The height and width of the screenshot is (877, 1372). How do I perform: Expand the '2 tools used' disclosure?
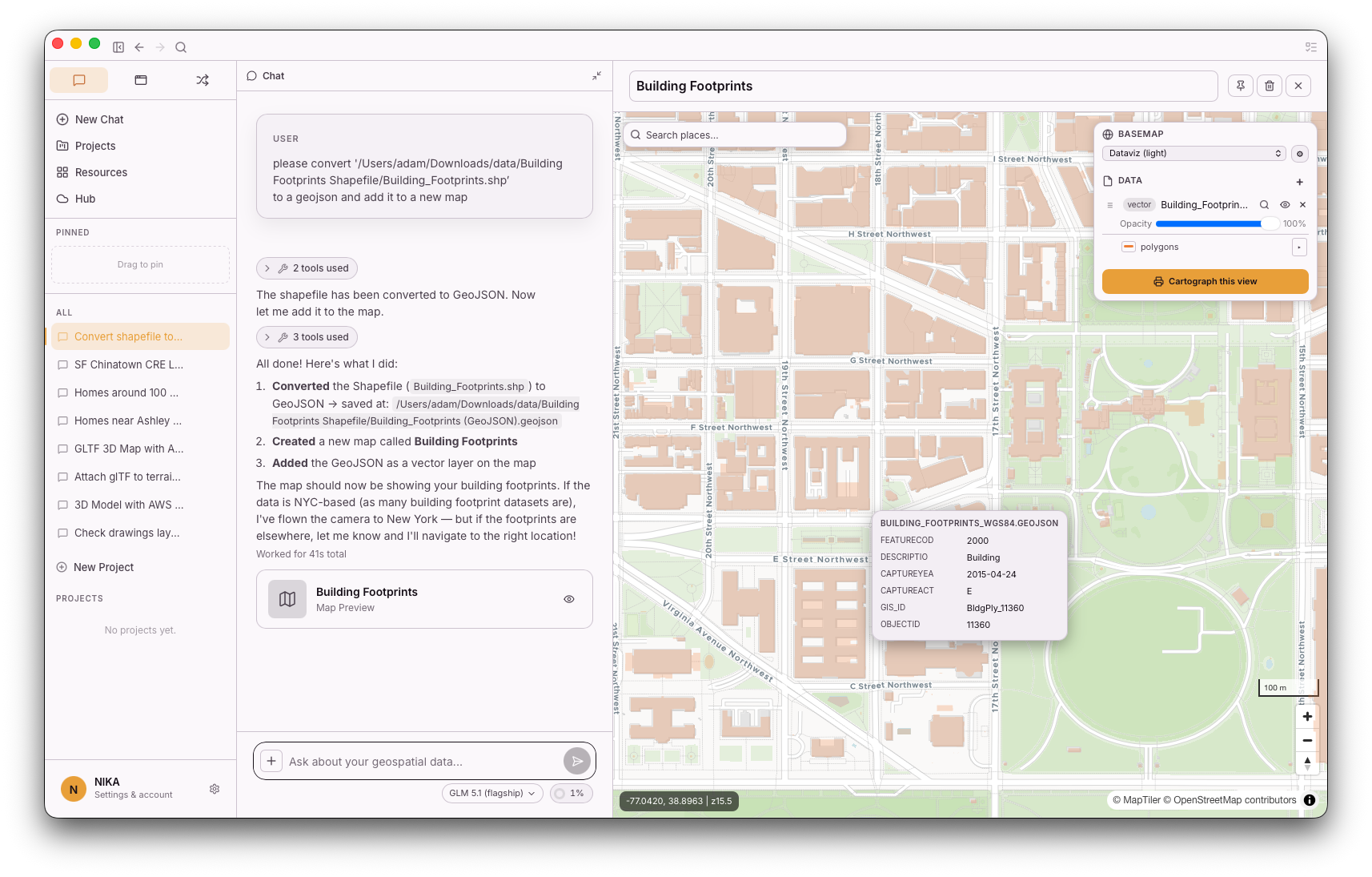pos(307,268)
